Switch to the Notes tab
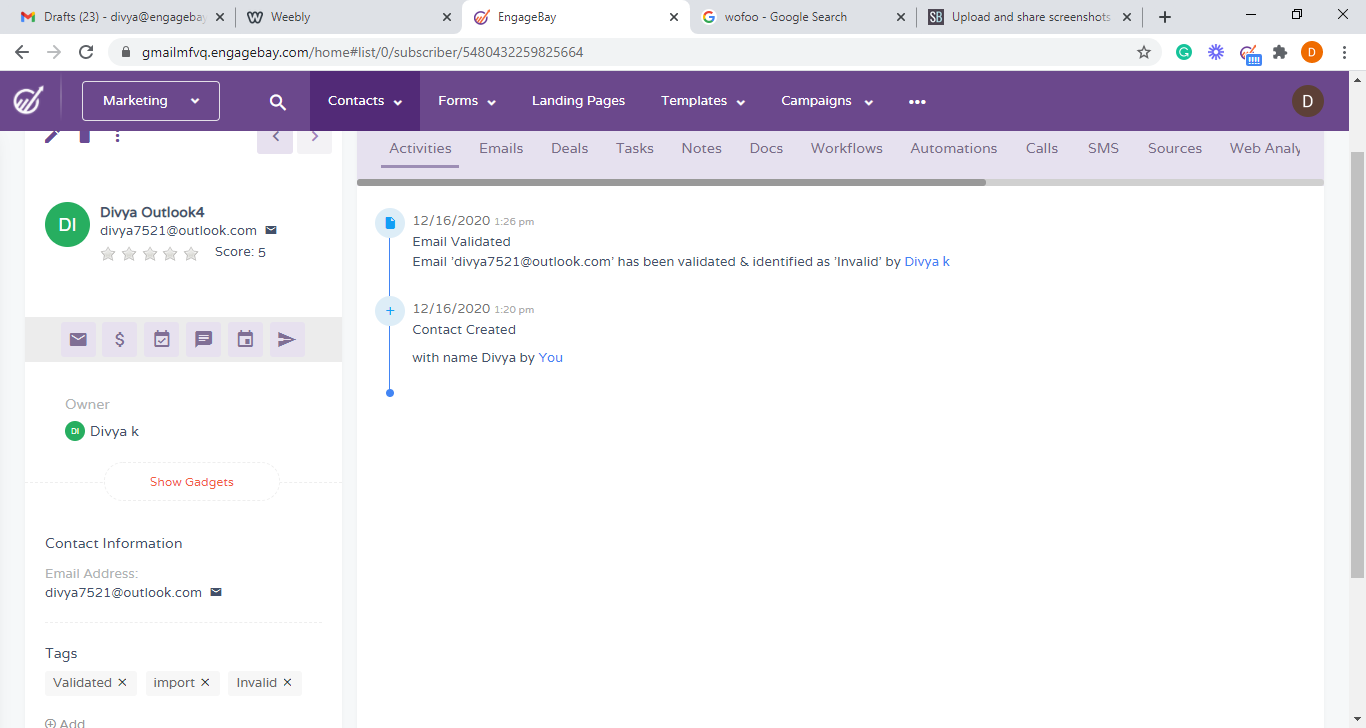 [x=702, y=148]
